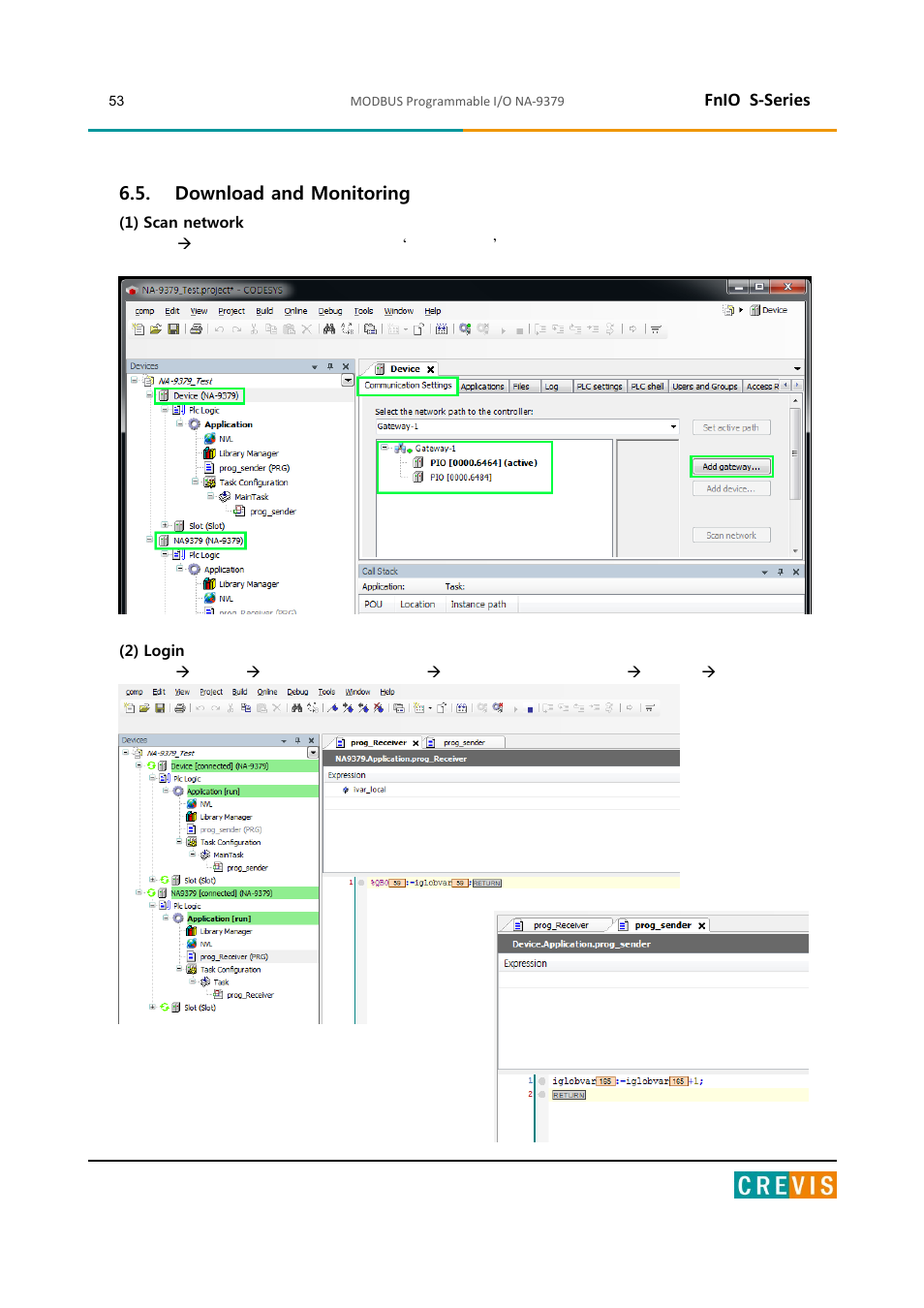Close the Call Stack panel
This screenshot has width=924, height=1308.
pos(796,572)
